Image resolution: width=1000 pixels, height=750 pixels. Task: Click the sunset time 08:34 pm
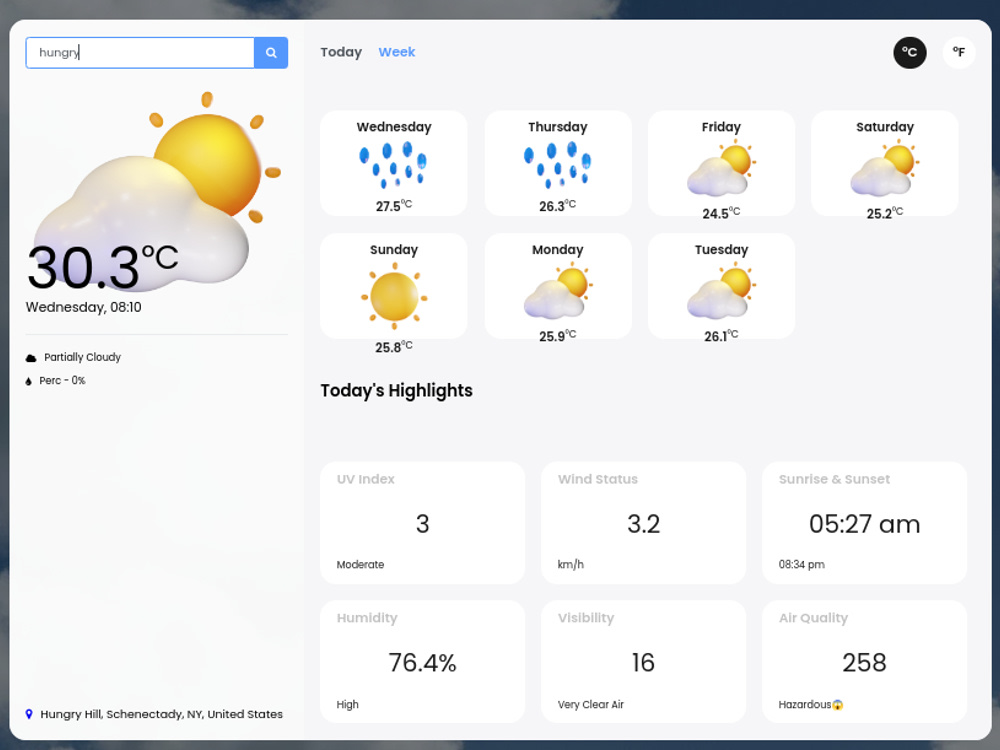coord(802,565)
